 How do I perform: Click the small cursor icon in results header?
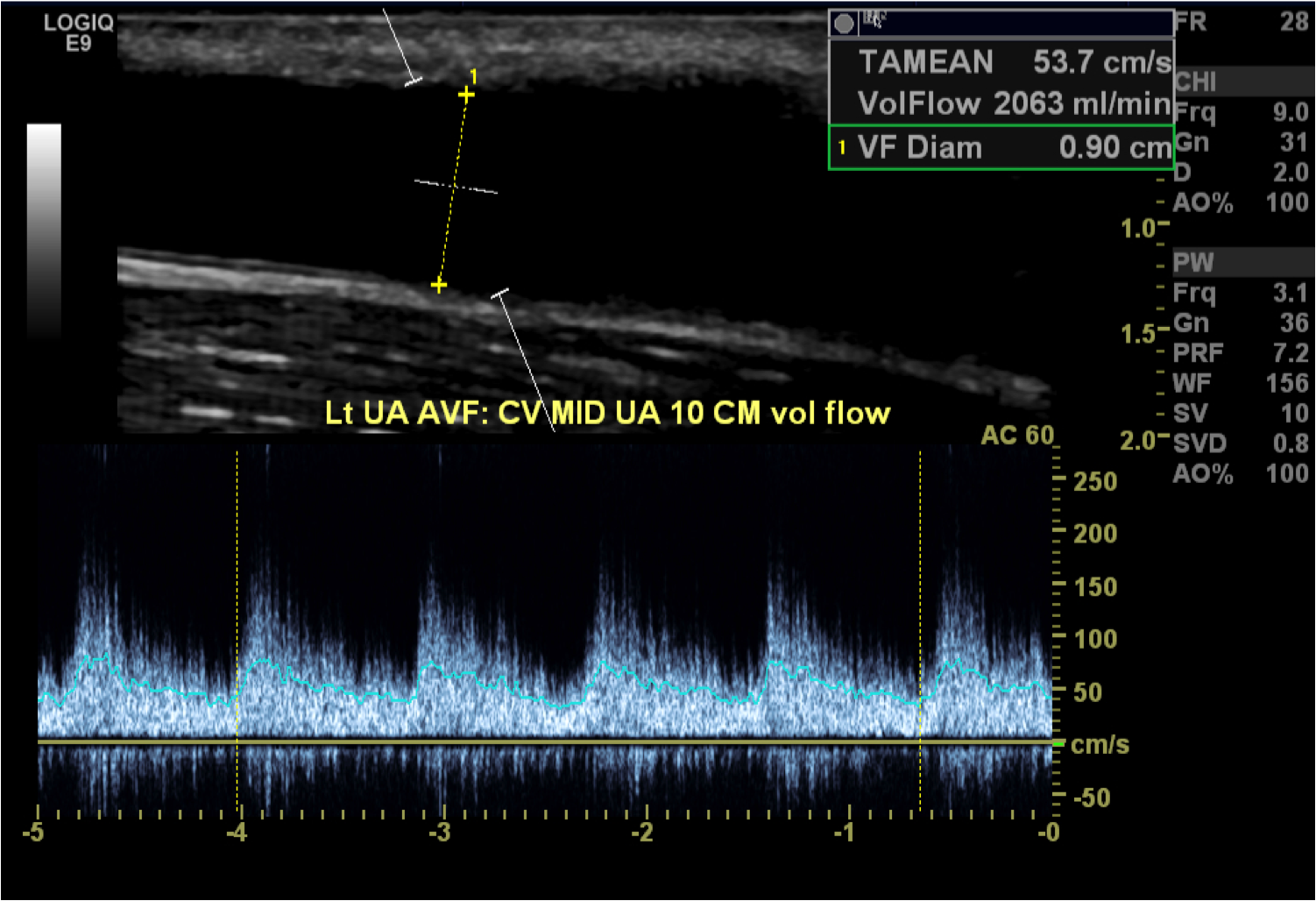pos(873,19)
